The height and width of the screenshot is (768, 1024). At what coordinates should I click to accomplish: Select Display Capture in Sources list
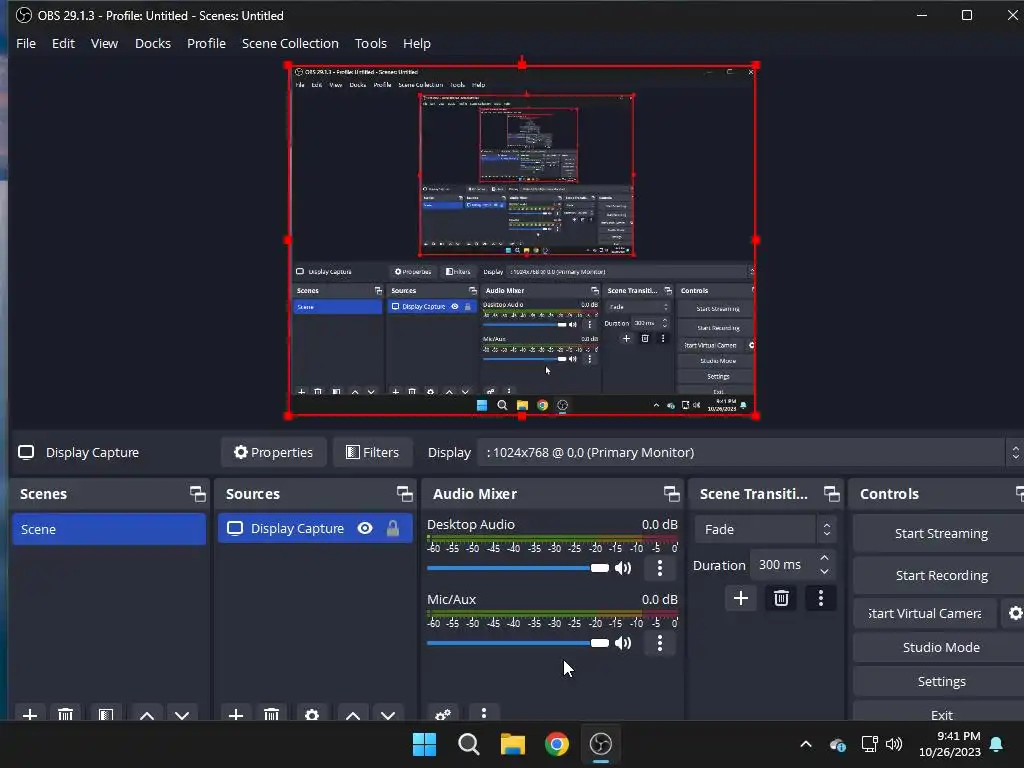tap(315, 528)
